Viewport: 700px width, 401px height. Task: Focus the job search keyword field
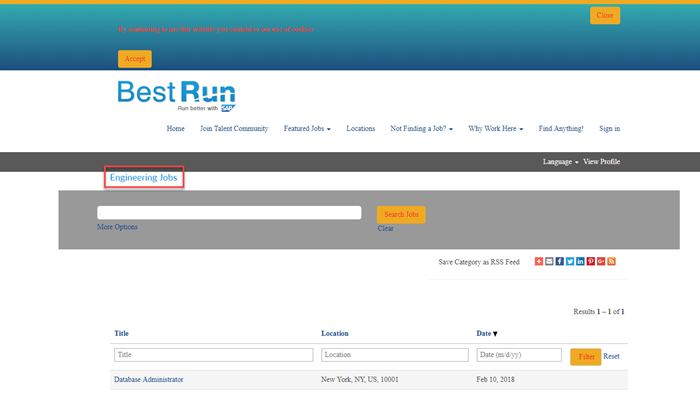[229, 213]
